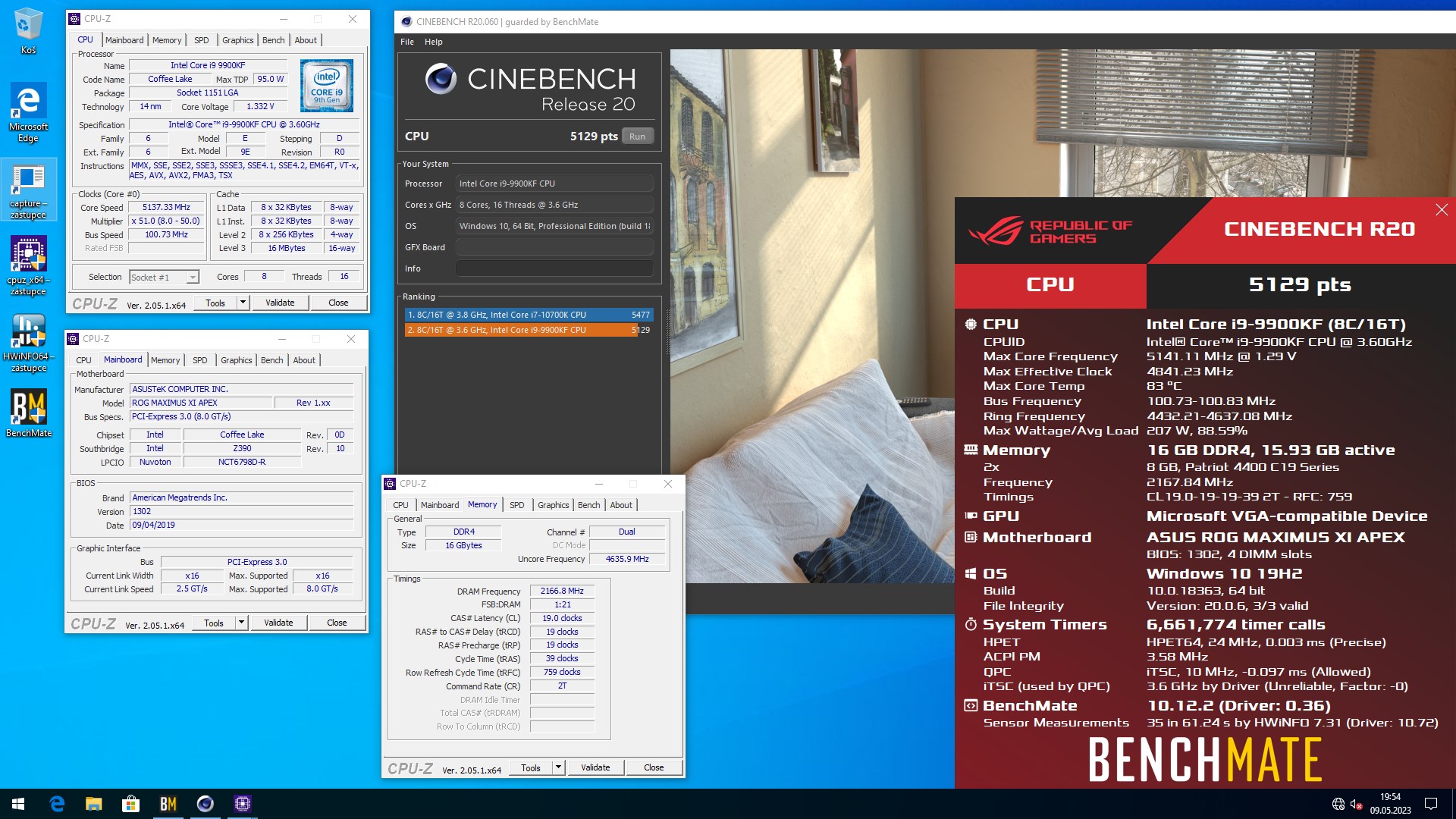
Task: Click the Republic of Gamers logo
Action: 1050,231
